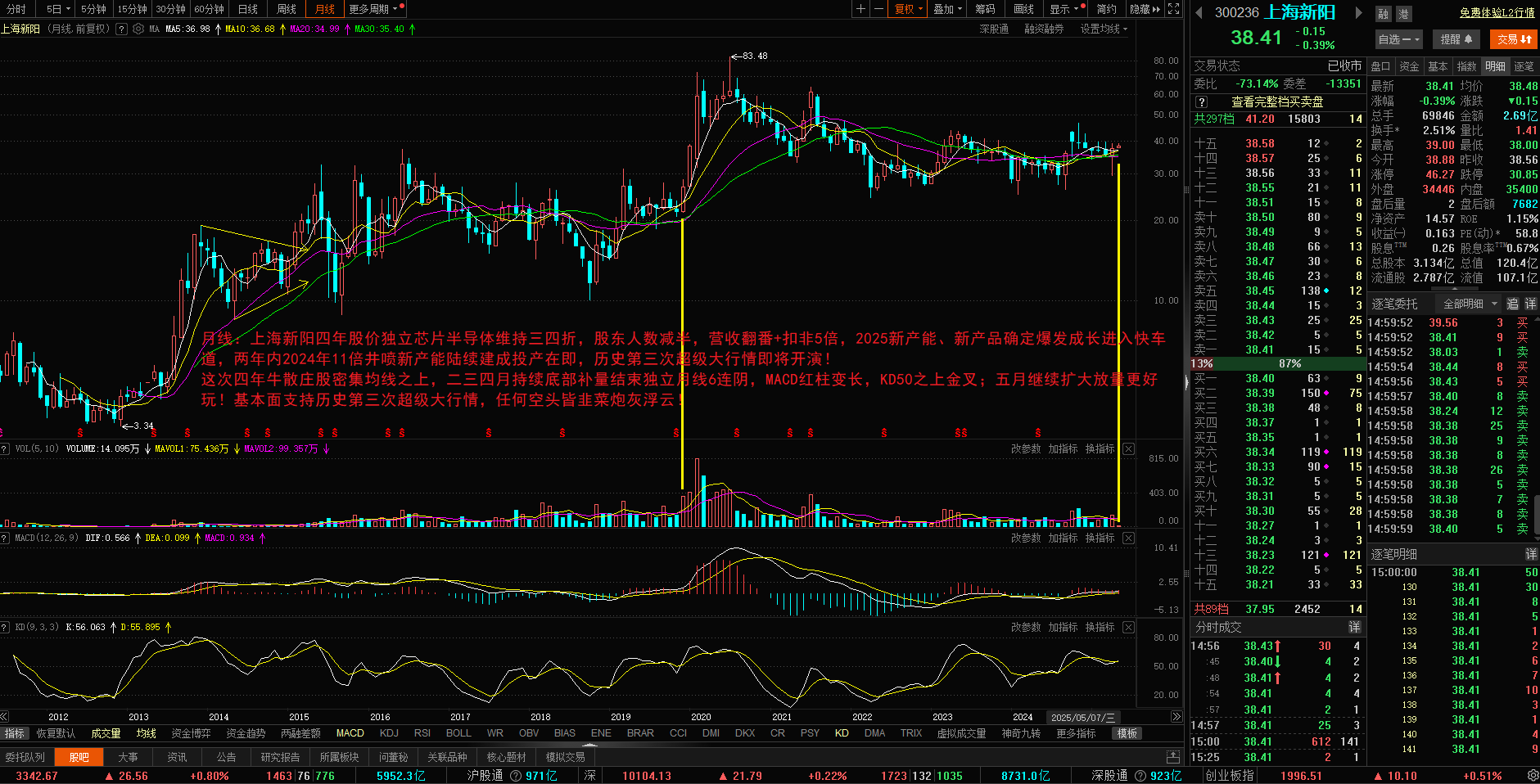The image size is (1540, 784).
Task: Click the 画线 drawing button
Action: click(x=1024, y=9)
